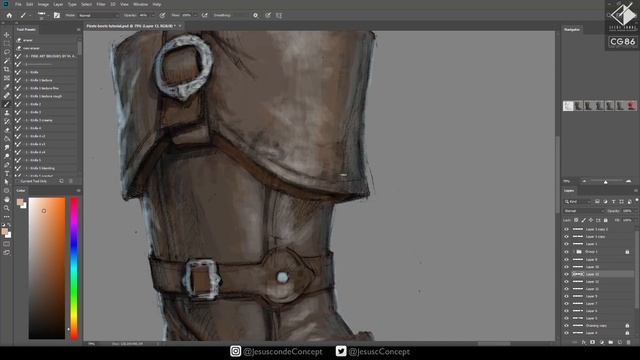Click the add layer mask icon
Viewport: 640px width, 360px height.
[x=592, y=342]
